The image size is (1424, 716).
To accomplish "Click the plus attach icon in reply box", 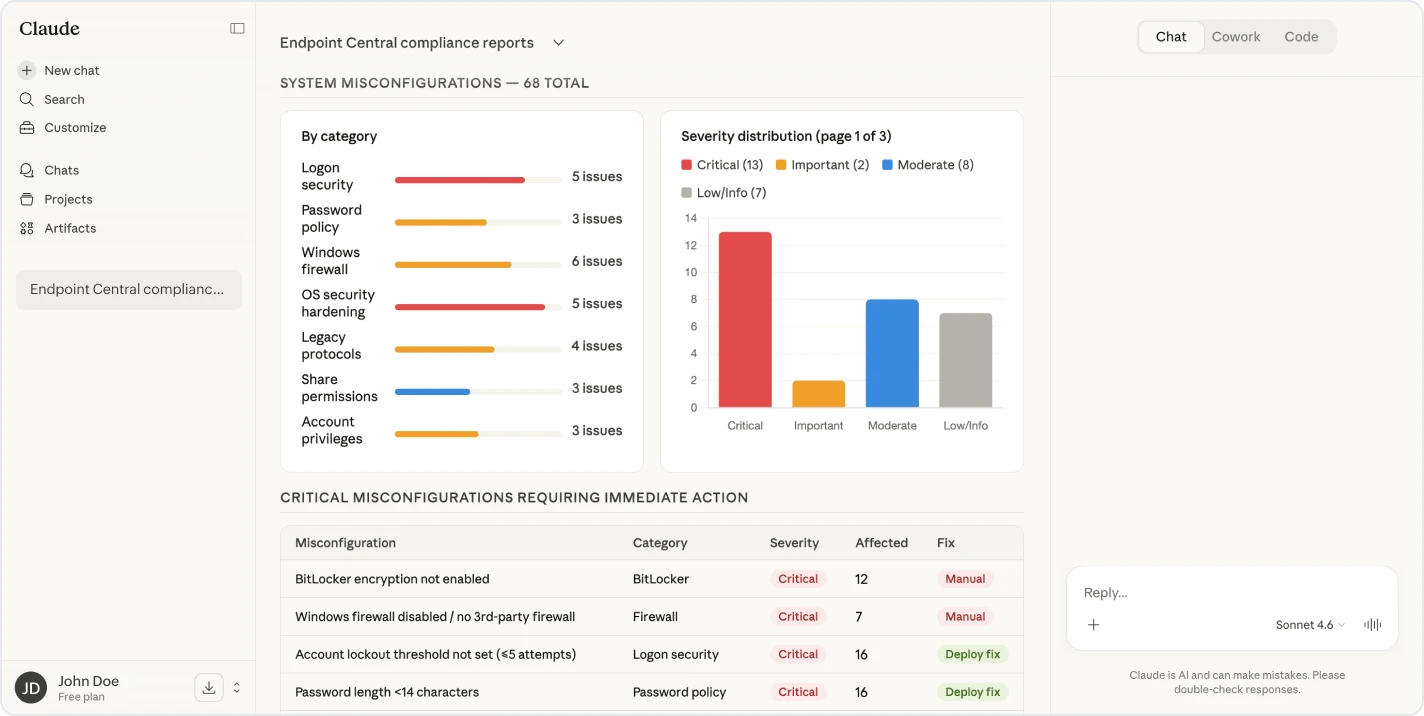I will click(1094, 625).
